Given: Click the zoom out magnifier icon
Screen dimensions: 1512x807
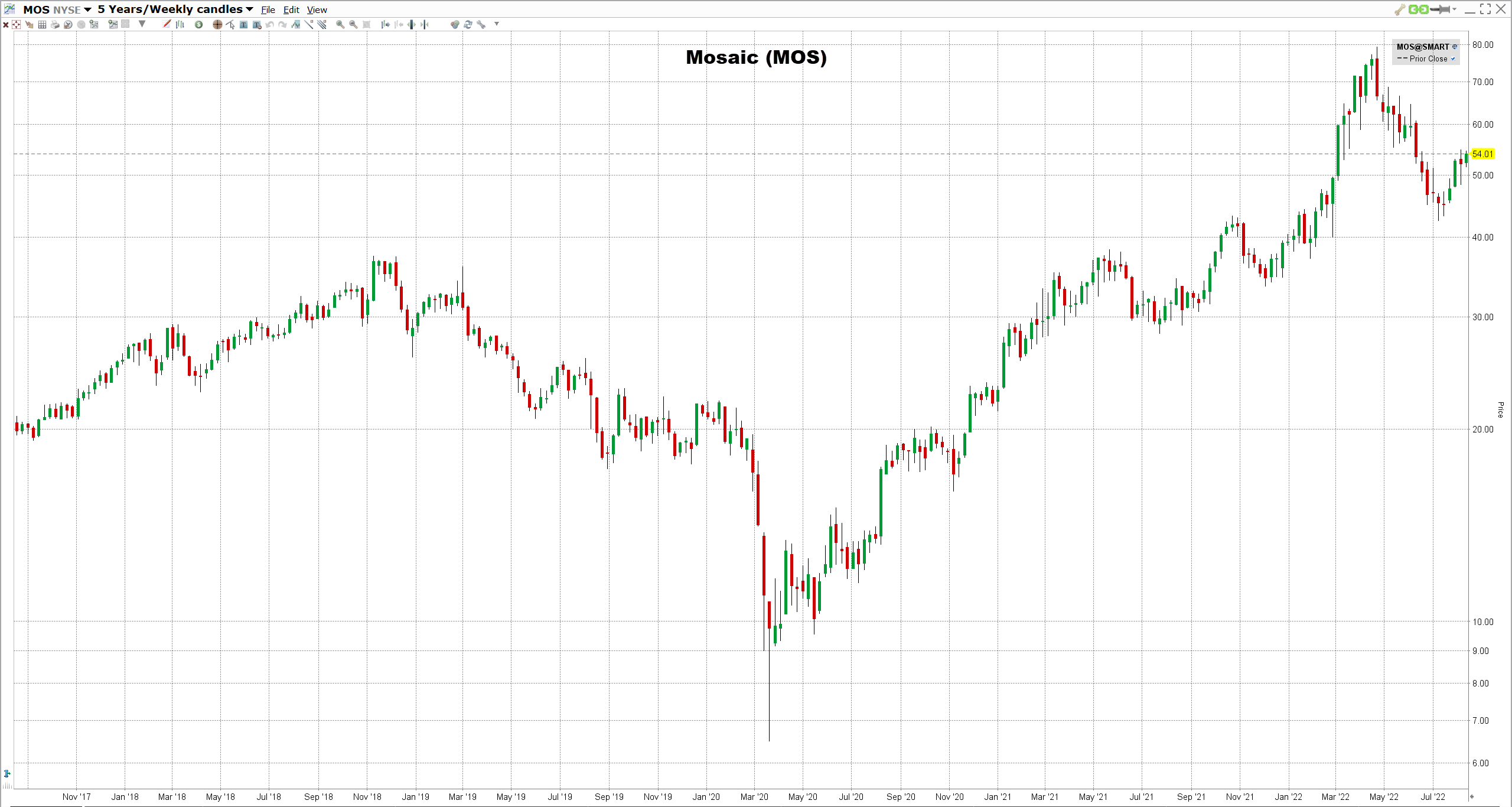Looking at the screenshot, I should pyautogui.click(x=353, y=24).
